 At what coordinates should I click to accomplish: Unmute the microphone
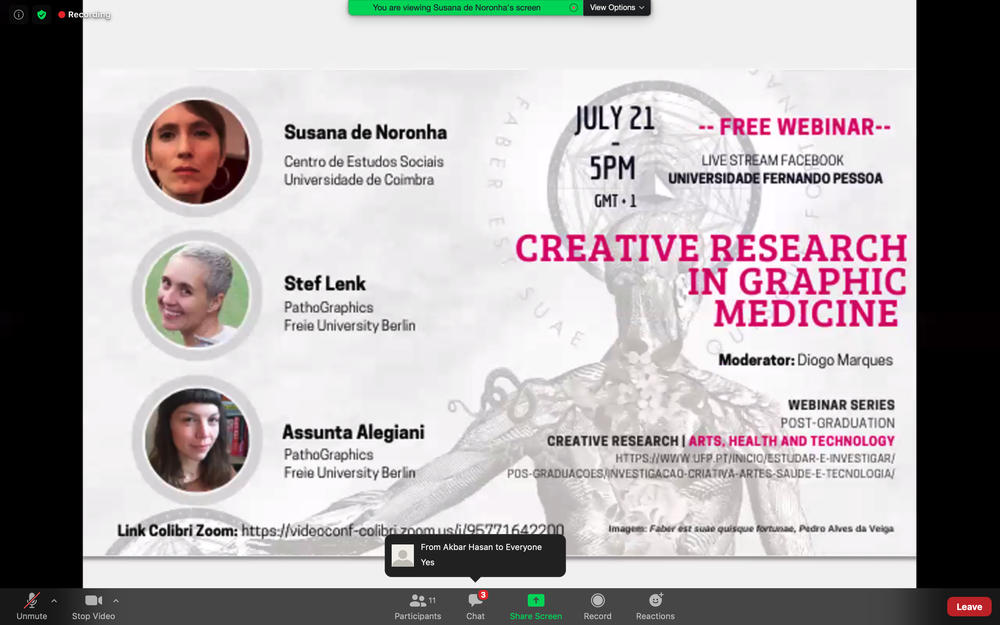[x=32, y=605]
